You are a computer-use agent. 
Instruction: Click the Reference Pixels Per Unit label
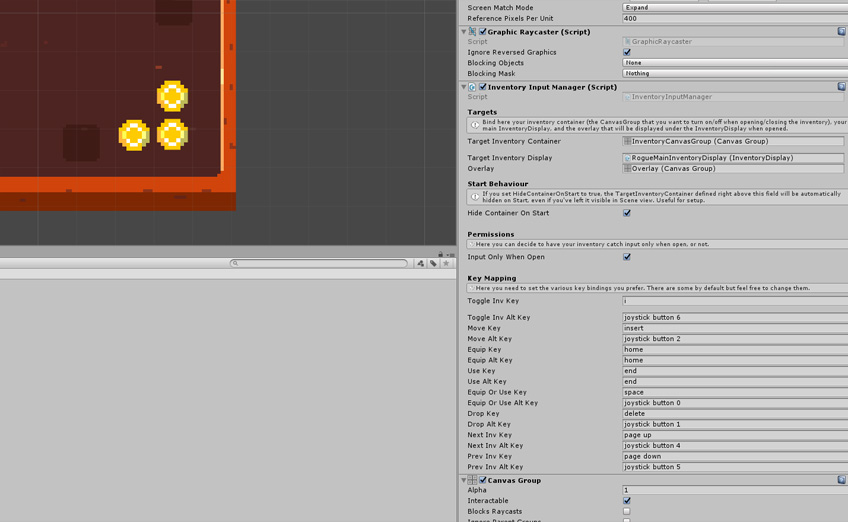click(x=510, y=18)
